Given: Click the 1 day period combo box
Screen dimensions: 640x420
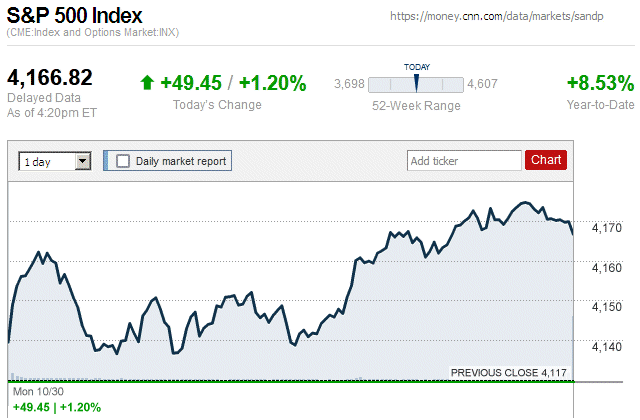Looking at the screenshot, I should (x=47, y=160).
